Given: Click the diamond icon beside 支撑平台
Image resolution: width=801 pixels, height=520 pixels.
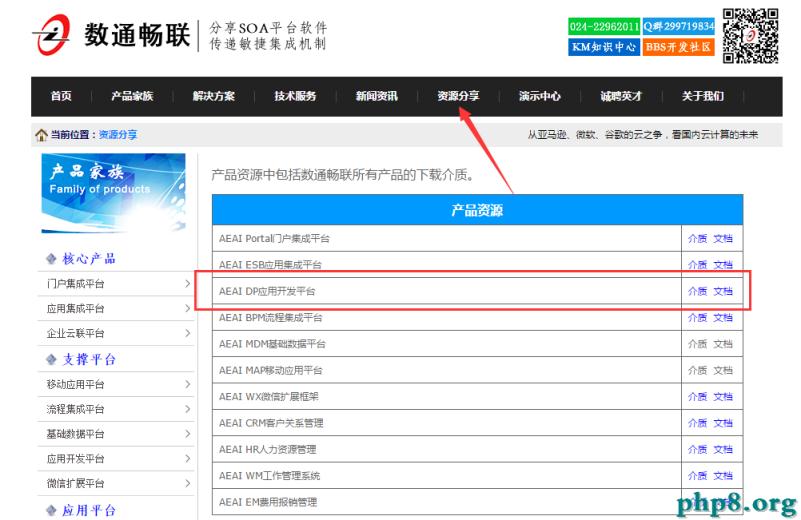Looking at the screenshot, I should point(51,360).
